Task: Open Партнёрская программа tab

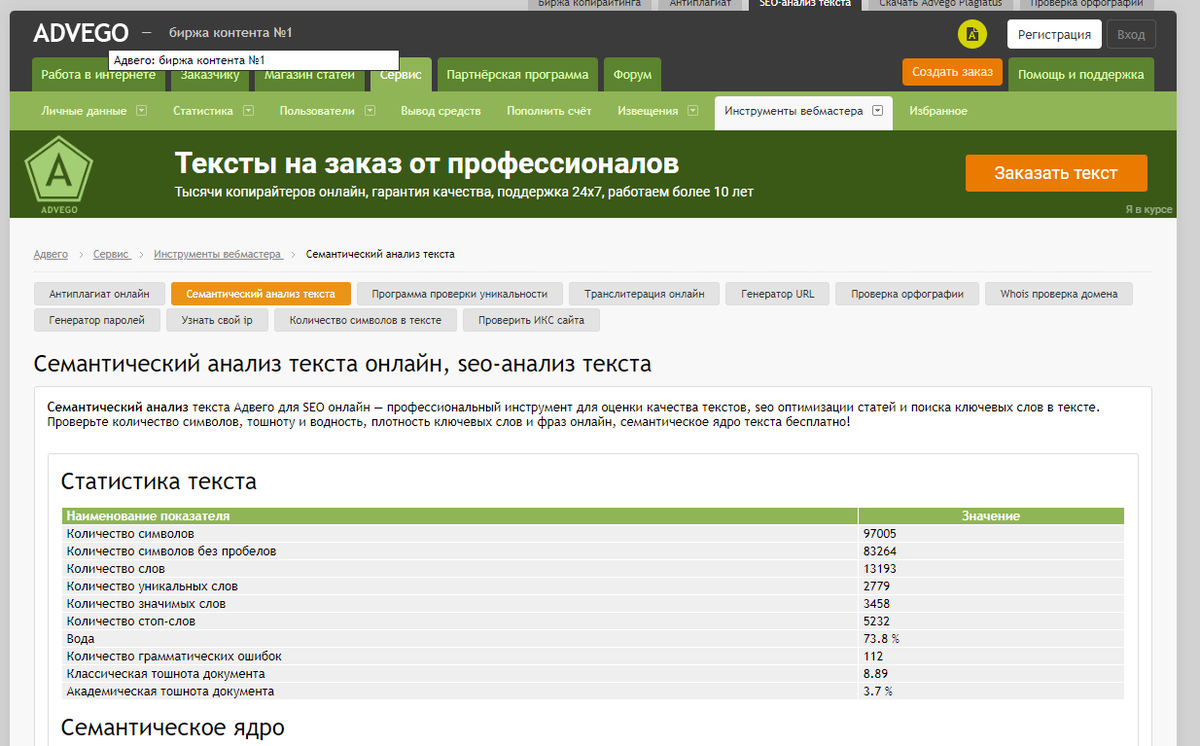Action: click(517, 75)
